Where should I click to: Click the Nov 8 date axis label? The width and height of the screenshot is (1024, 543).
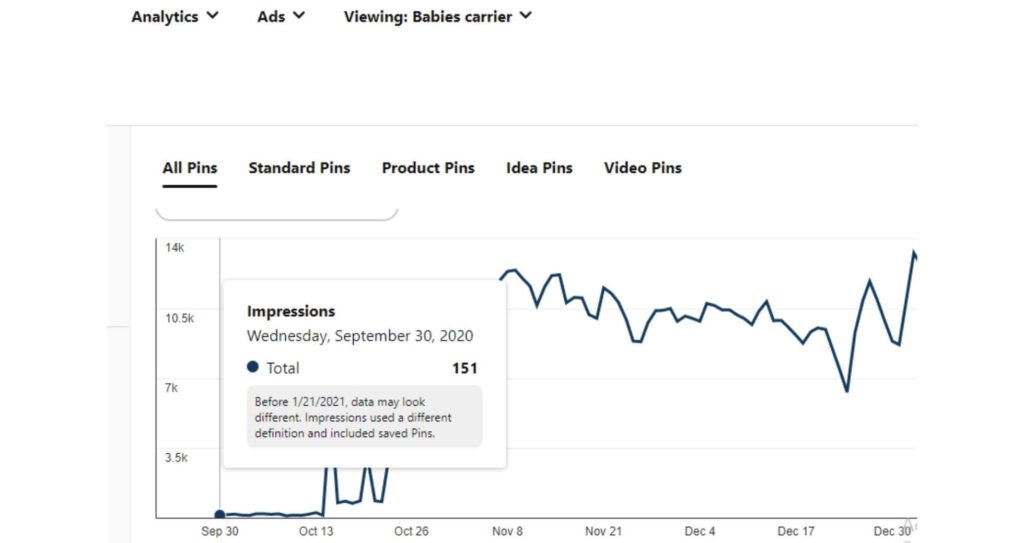(x=506, y=531)
